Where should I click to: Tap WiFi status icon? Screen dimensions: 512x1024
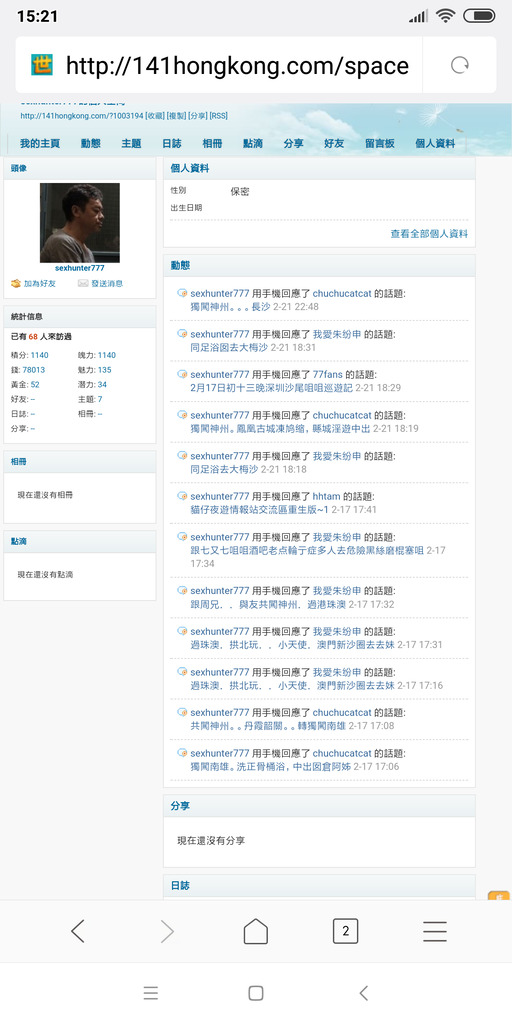[446, 16]
